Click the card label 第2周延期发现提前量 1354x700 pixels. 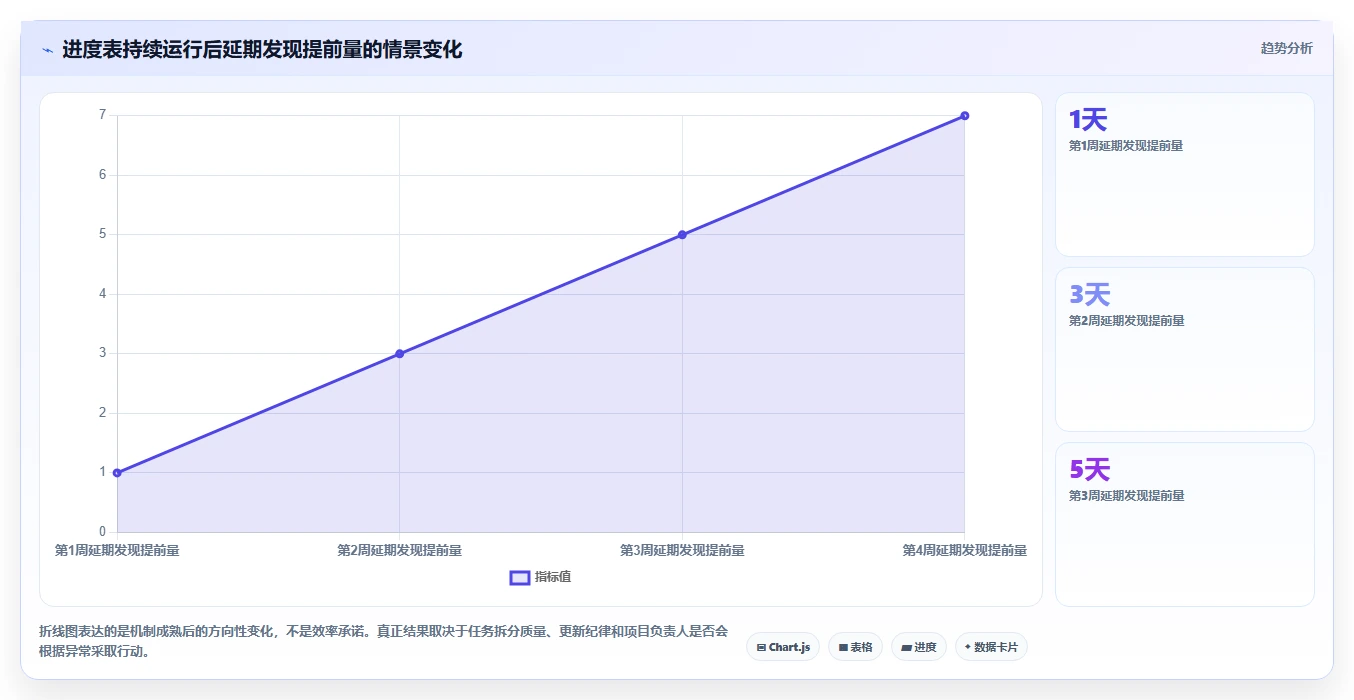coord(1126,321)
